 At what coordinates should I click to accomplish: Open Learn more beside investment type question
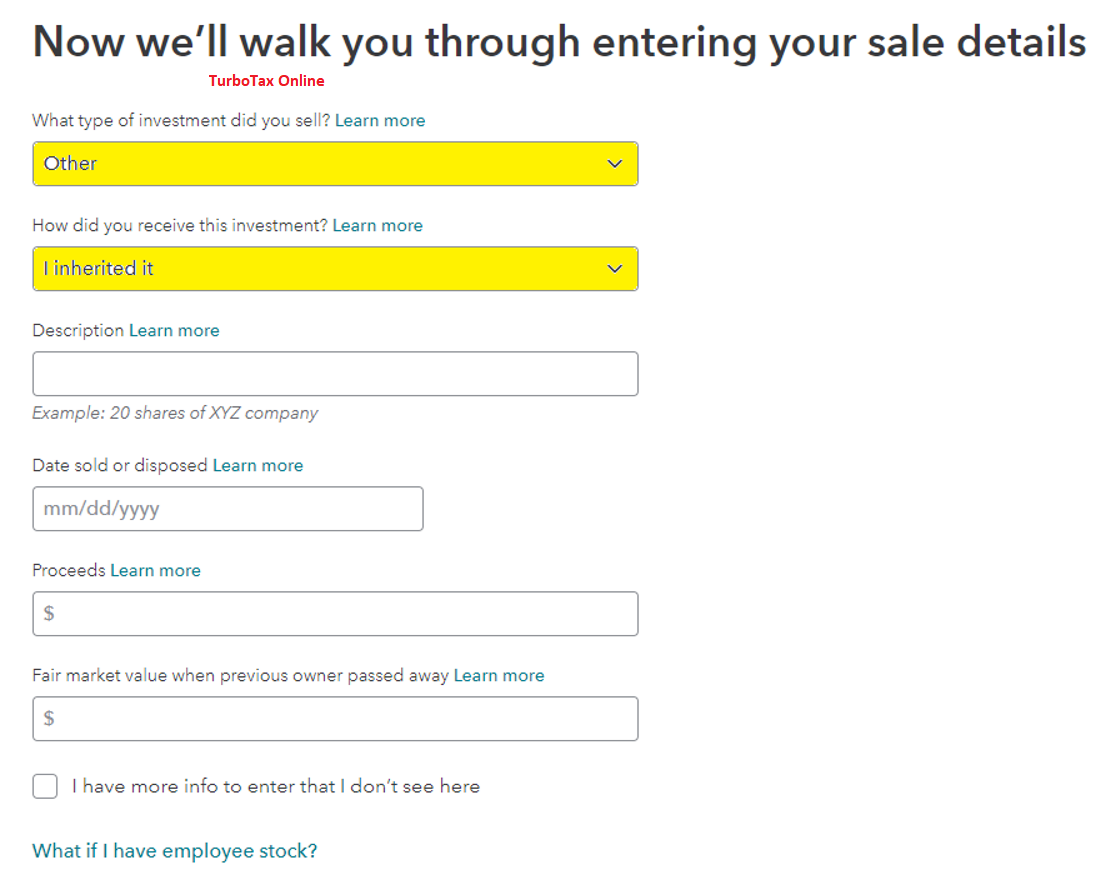[x=380, y=120]
